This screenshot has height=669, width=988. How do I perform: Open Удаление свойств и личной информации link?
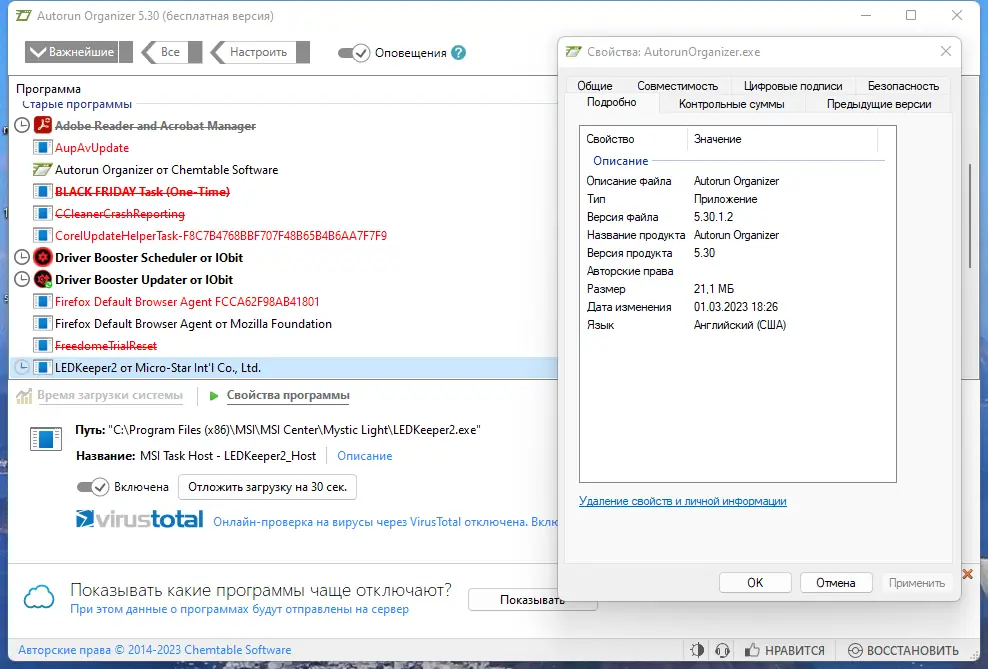click(x=682, y=501)
